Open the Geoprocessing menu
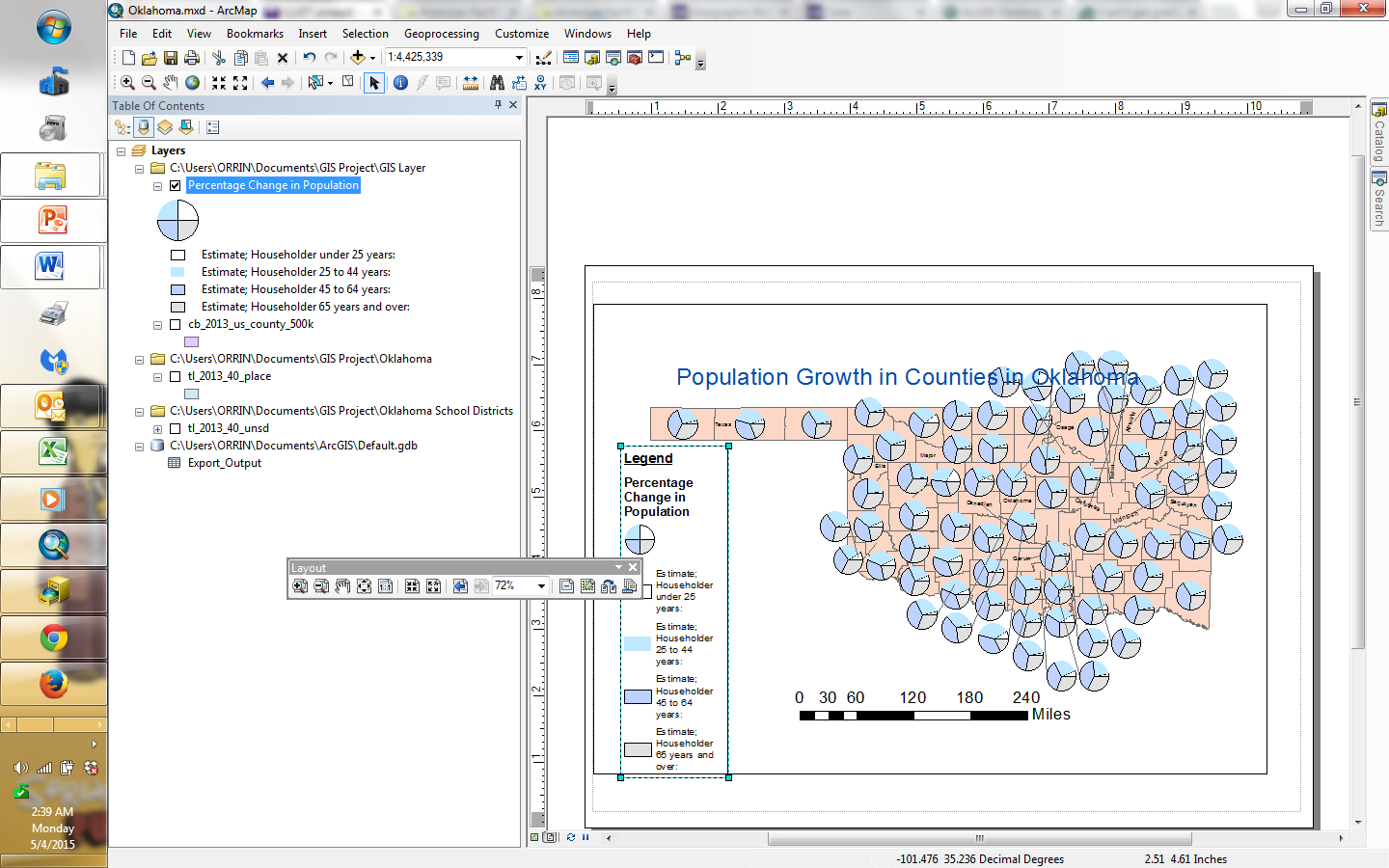Image resolution: width=1389 pixels, height=868 pixels. click(x=441, y=34)
